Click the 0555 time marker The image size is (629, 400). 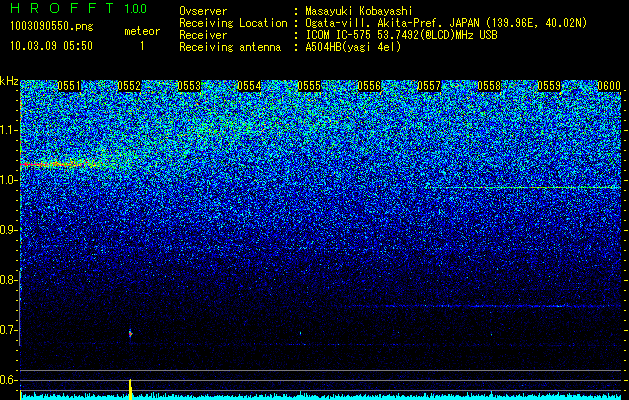tap(309, 86)
